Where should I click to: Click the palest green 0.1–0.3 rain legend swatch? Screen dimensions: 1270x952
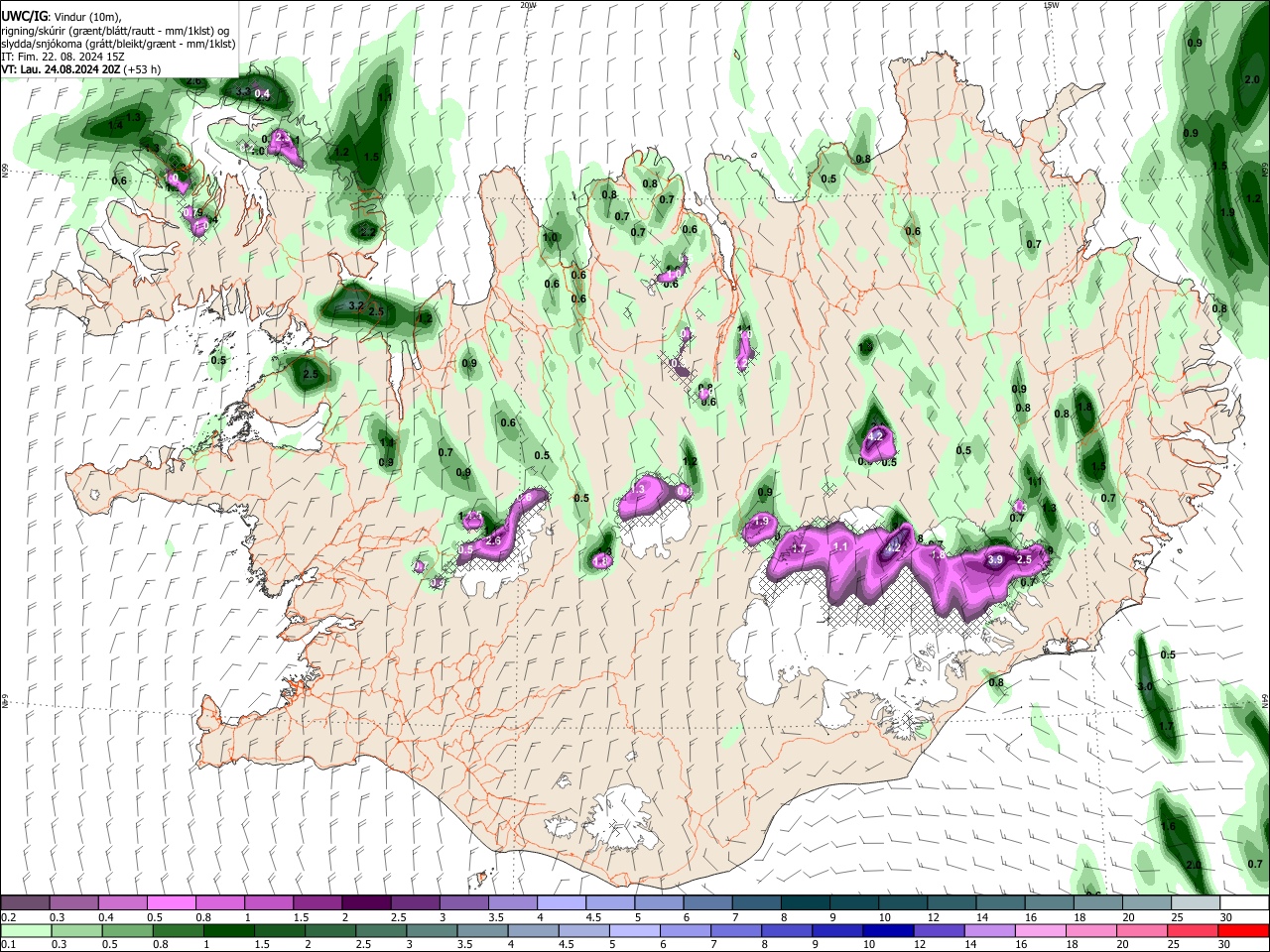pos(26,931)
